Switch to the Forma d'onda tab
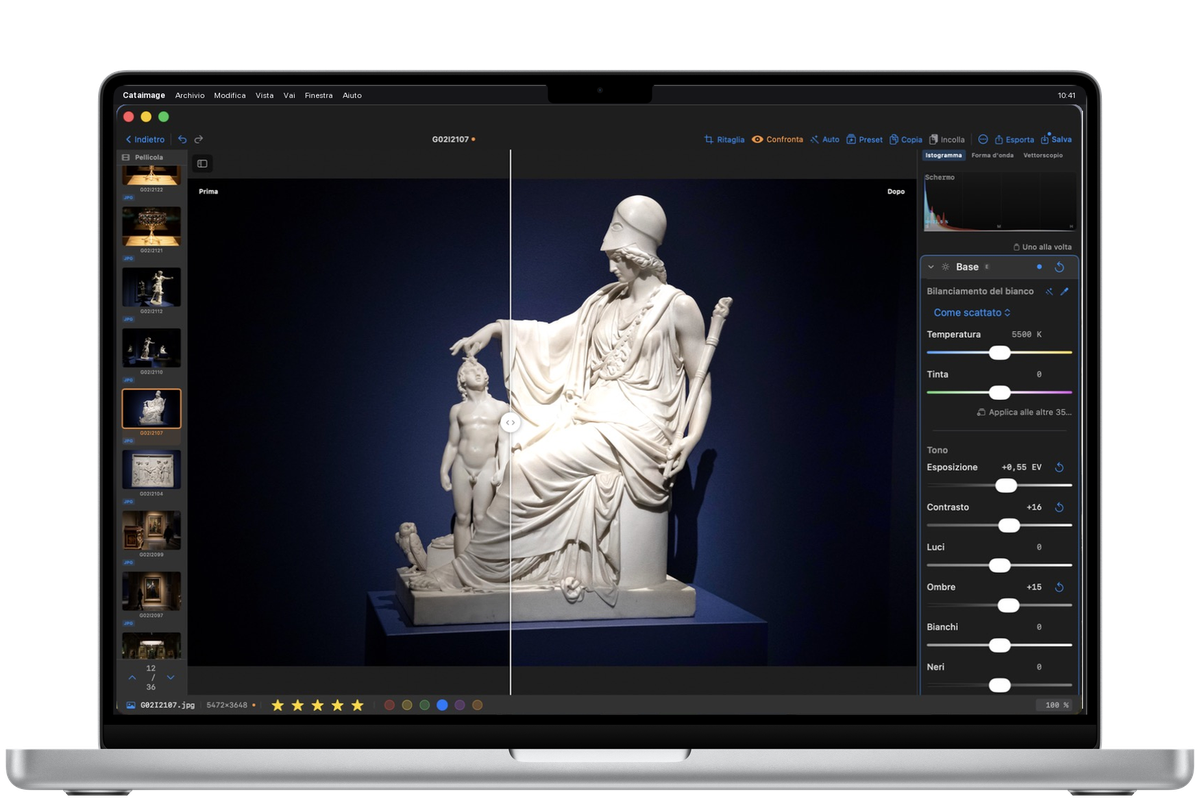Screen dimensions: 1200x800 992,155
